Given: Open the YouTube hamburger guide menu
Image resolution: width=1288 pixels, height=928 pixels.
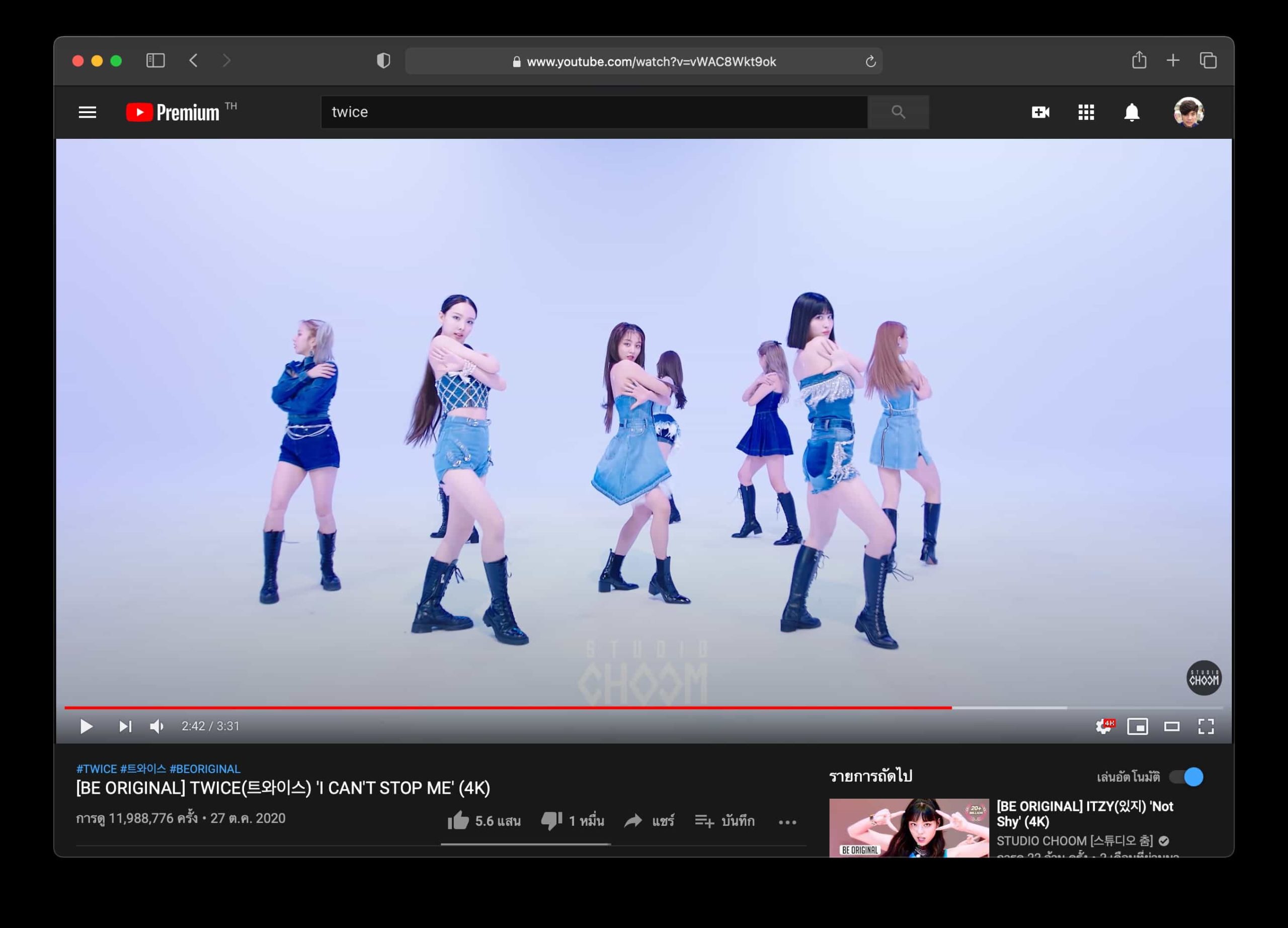Looking at the screenshot, I should tap(87, 112).
